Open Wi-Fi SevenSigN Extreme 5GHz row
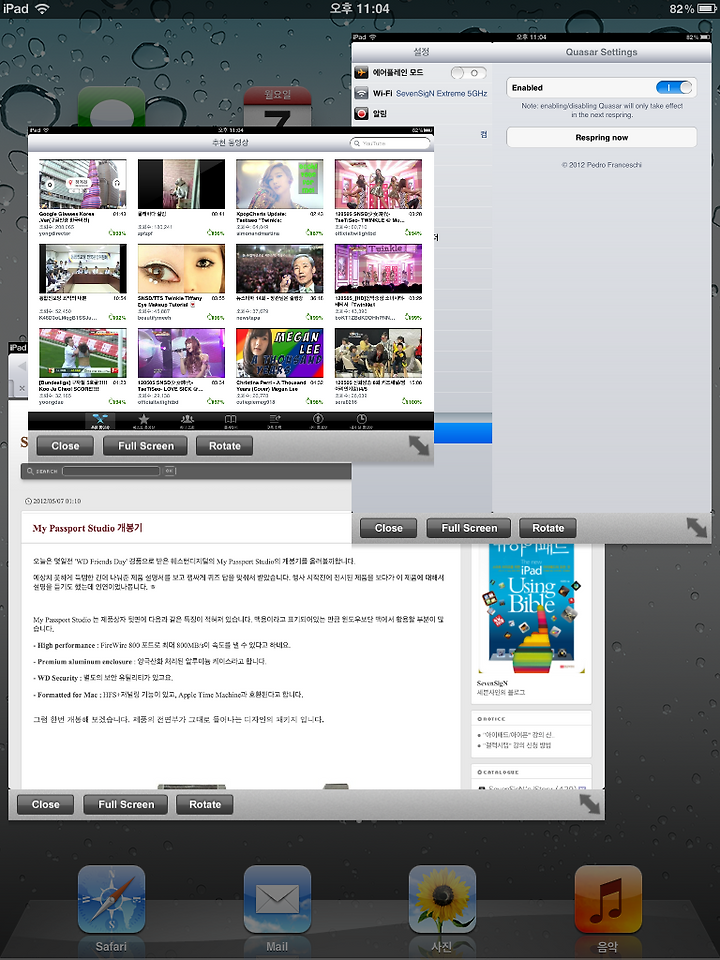Screen dimensions: 720x960 (x=422, y=93)
